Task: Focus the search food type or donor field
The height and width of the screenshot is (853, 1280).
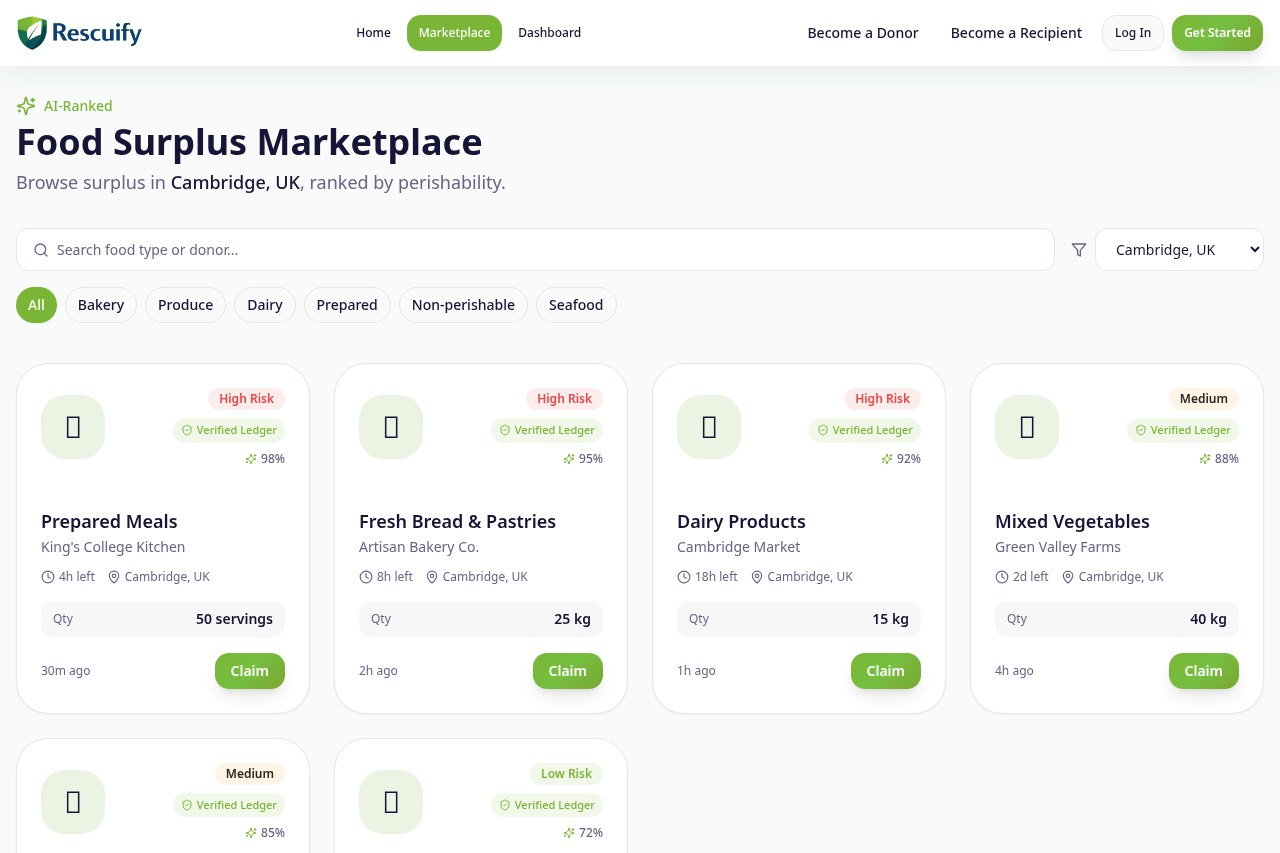Action: (x=535, y=250)
